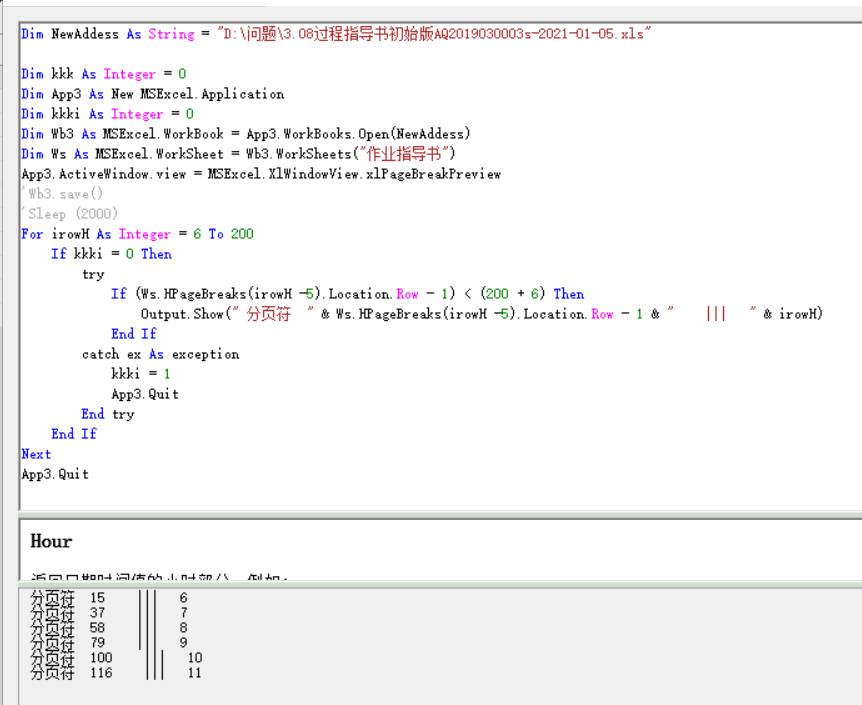
Task: Click the Hour heading in help panel
Action: (51, 541)
